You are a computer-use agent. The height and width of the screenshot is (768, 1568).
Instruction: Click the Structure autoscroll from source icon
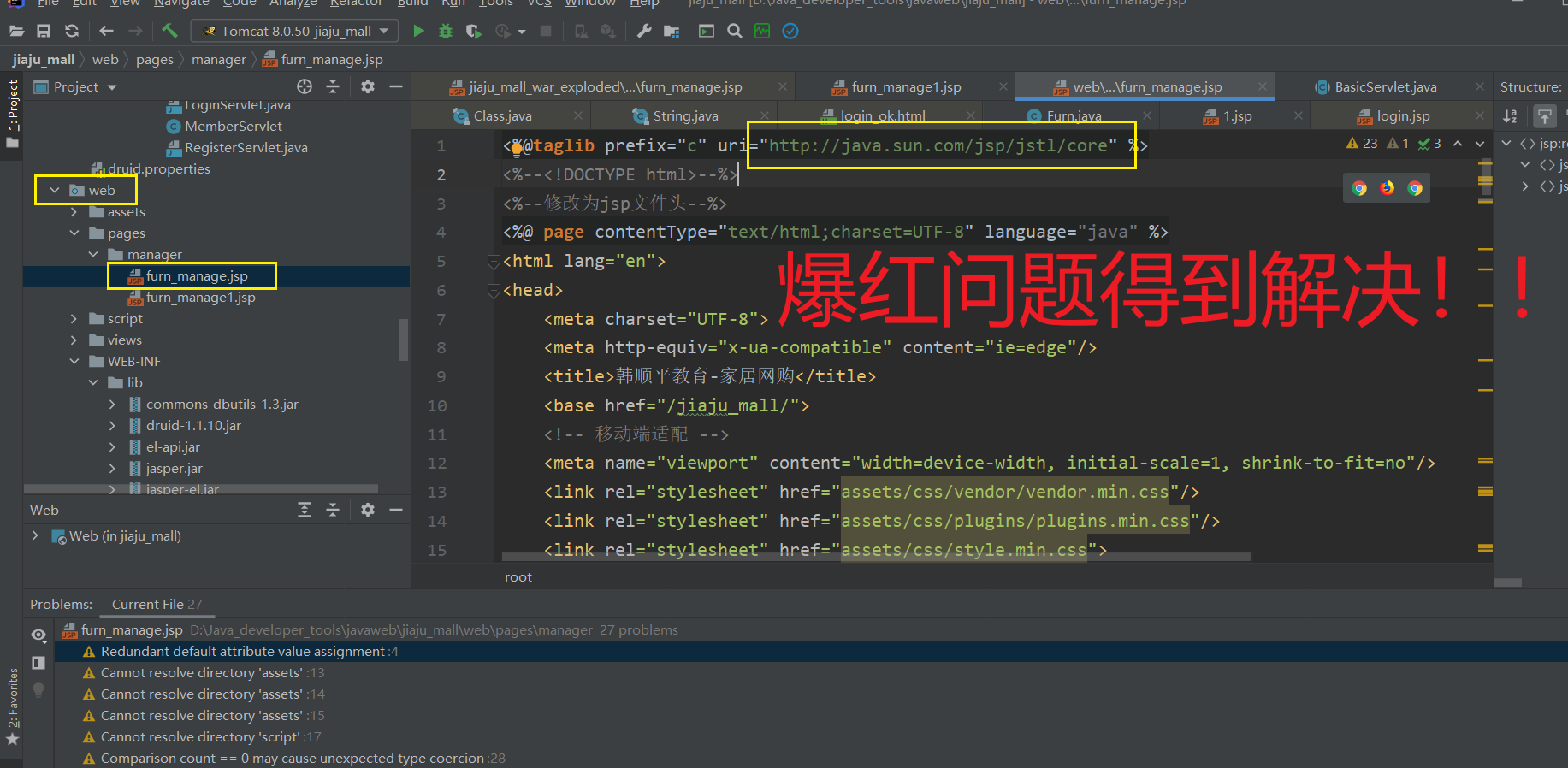click(1544, 116)
